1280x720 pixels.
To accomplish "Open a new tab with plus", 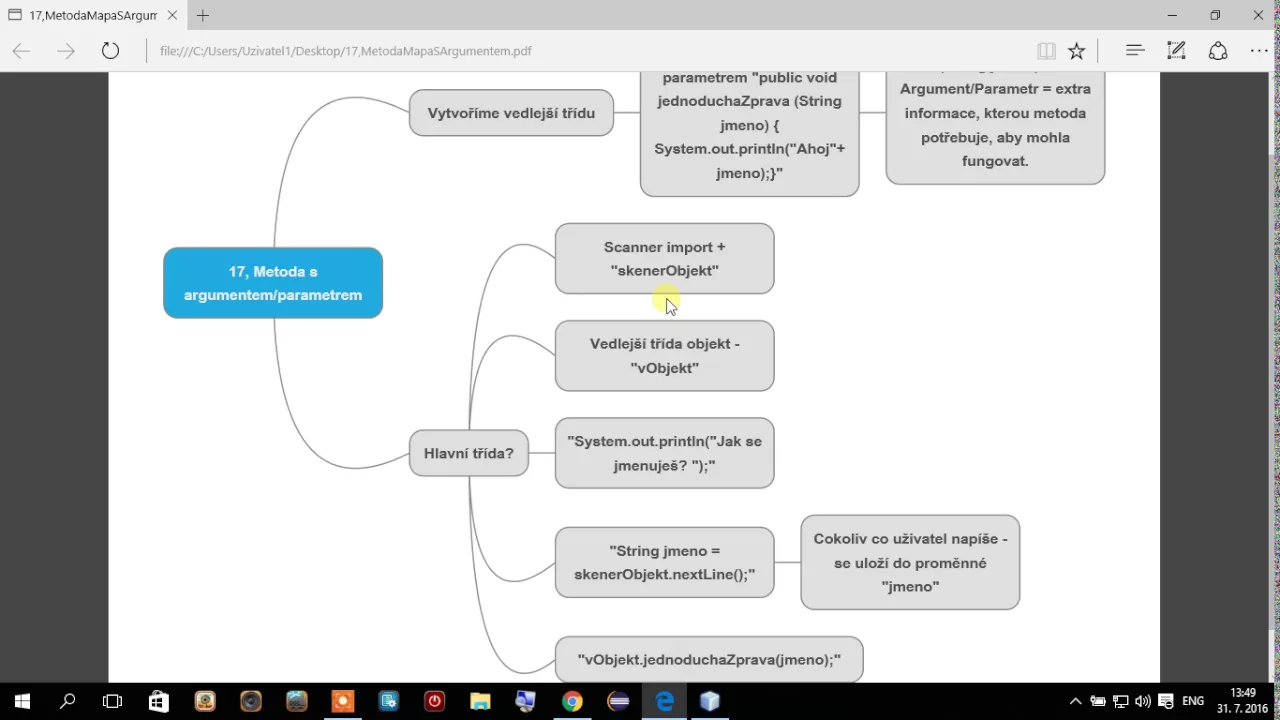I will pyautogui.click(x=203, y=15).
